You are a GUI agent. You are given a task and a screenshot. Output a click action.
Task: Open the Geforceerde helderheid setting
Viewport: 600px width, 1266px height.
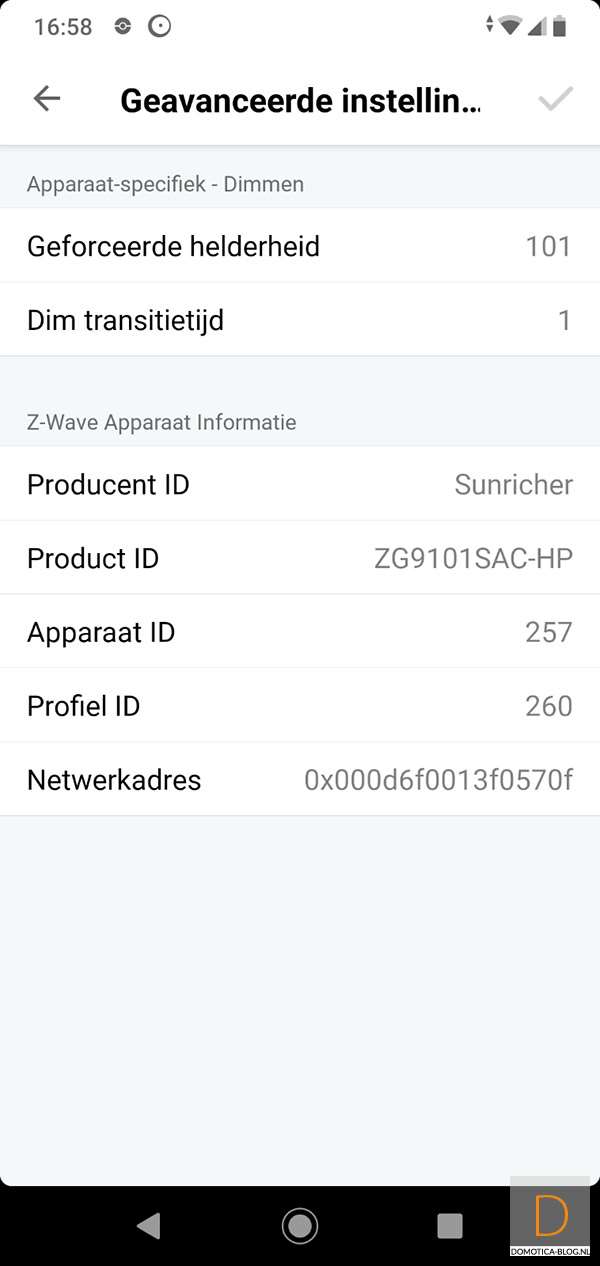(x=173, y=246)
